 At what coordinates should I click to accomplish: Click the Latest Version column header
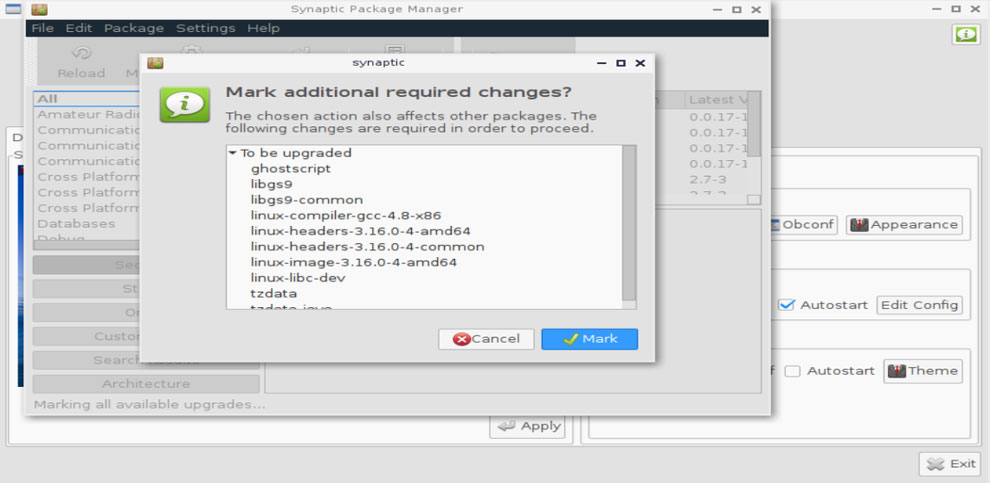coord(715,100)
